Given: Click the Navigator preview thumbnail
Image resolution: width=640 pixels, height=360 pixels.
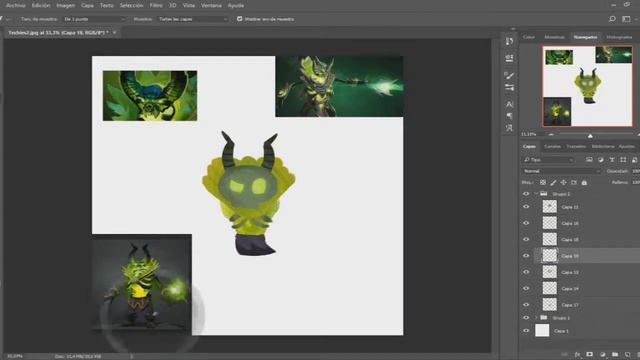Looking at the screenshot, I should (587, 86).
